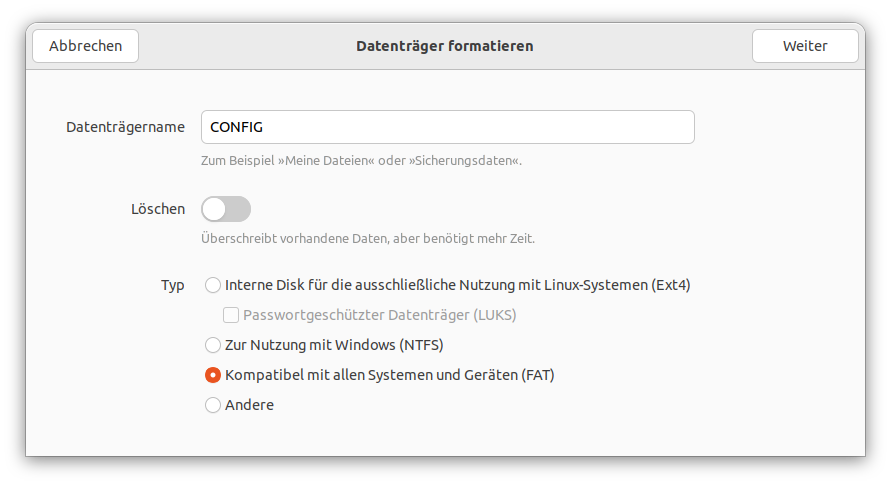Click the hint text beginning Zum Beispiel
This screenshot has height=485, width=891.
361,161
